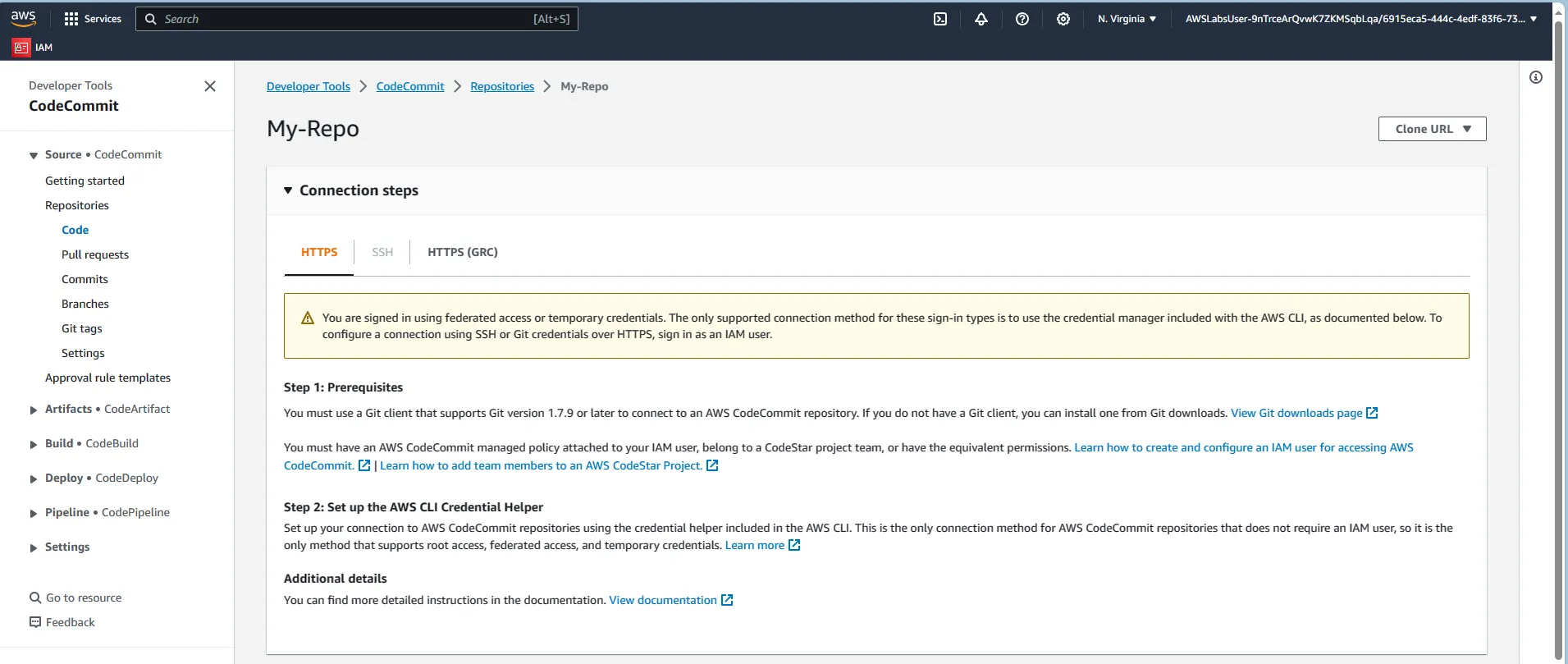
Task: Open IAM user for CodeCommit learn link
Action: click(1244, 447)
